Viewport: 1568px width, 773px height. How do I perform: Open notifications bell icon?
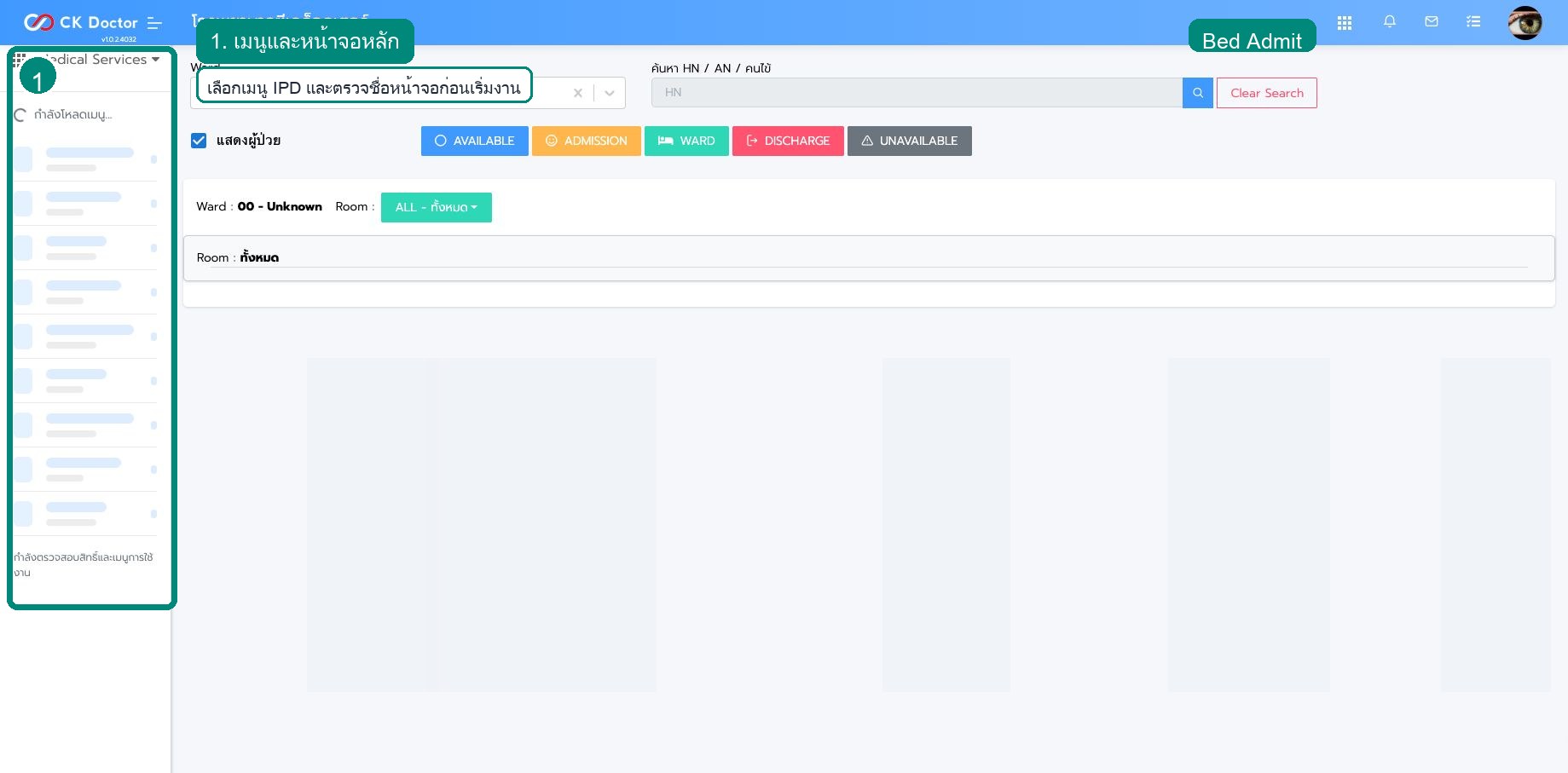(x=1390, y=22)
